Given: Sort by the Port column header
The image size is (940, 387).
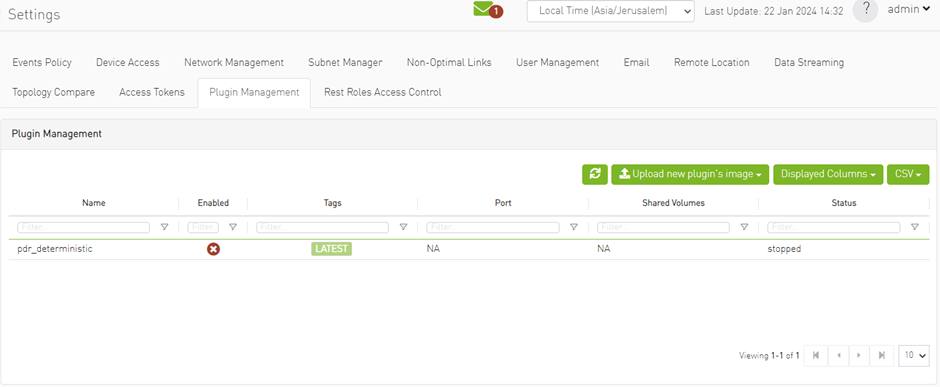Looking at the screenshot, I should click(502, 203).
